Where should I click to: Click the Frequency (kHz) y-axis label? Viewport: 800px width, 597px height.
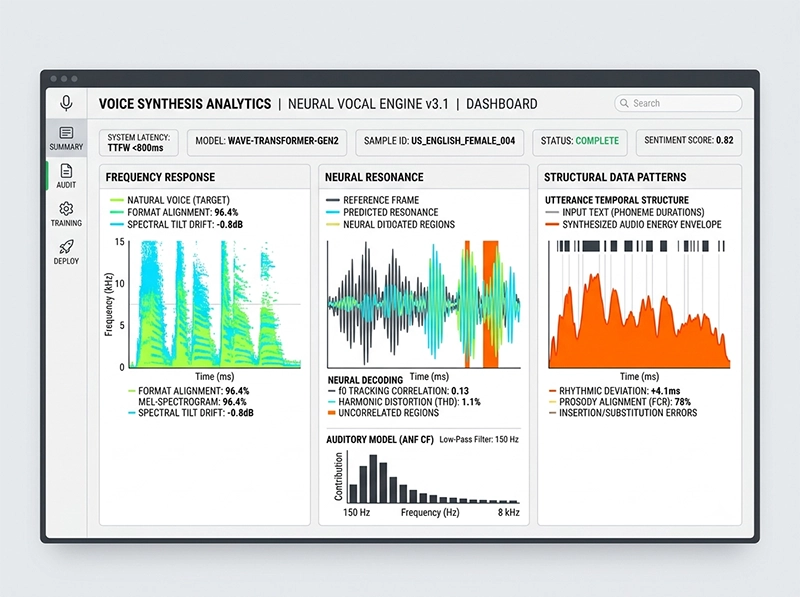point(108,305)
